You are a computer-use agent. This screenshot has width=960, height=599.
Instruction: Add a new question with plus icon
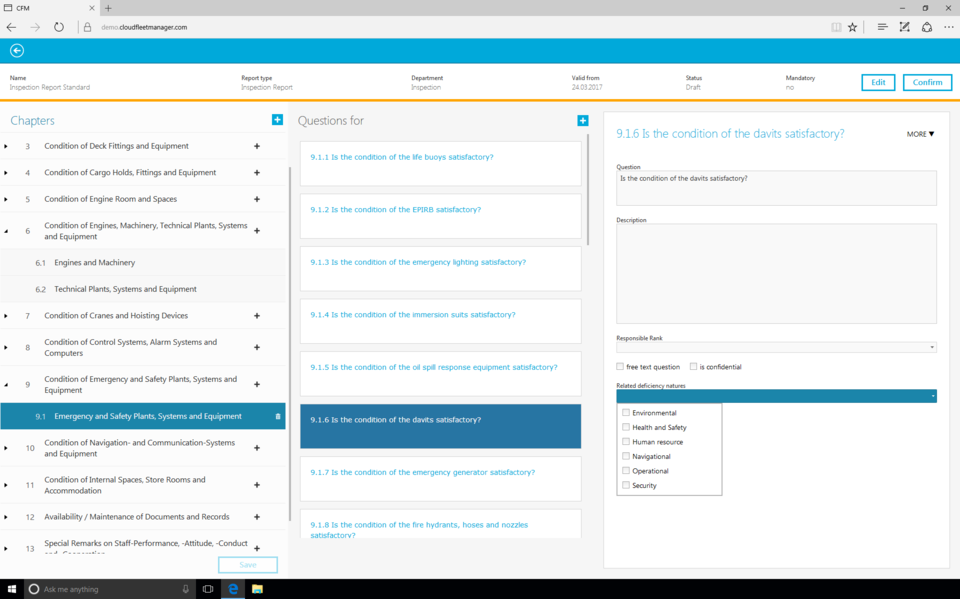coord(582,120)
